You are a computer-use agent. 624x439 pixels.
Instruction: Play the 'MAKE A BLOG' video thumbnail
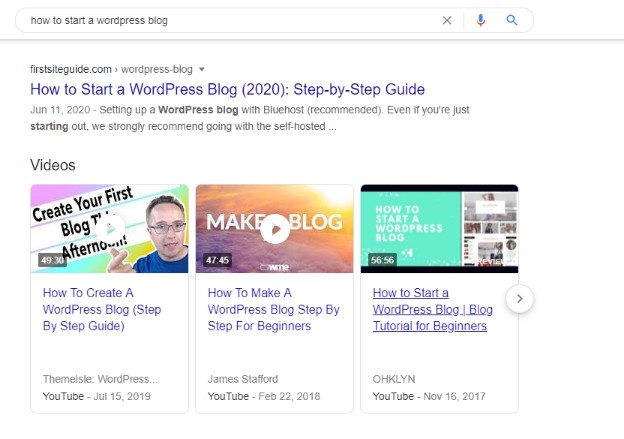tap(275, 228)
